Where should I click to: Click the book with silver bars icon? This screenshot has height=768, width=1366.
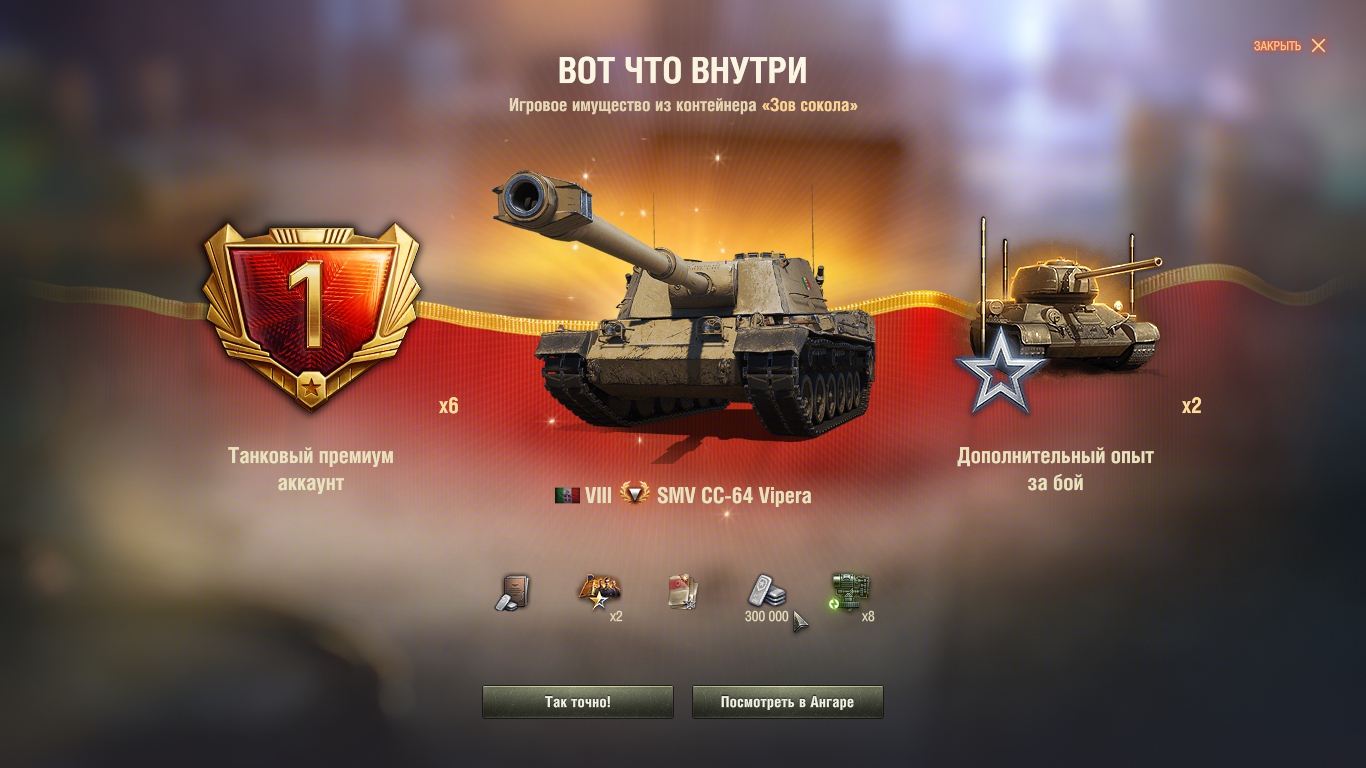512,593
